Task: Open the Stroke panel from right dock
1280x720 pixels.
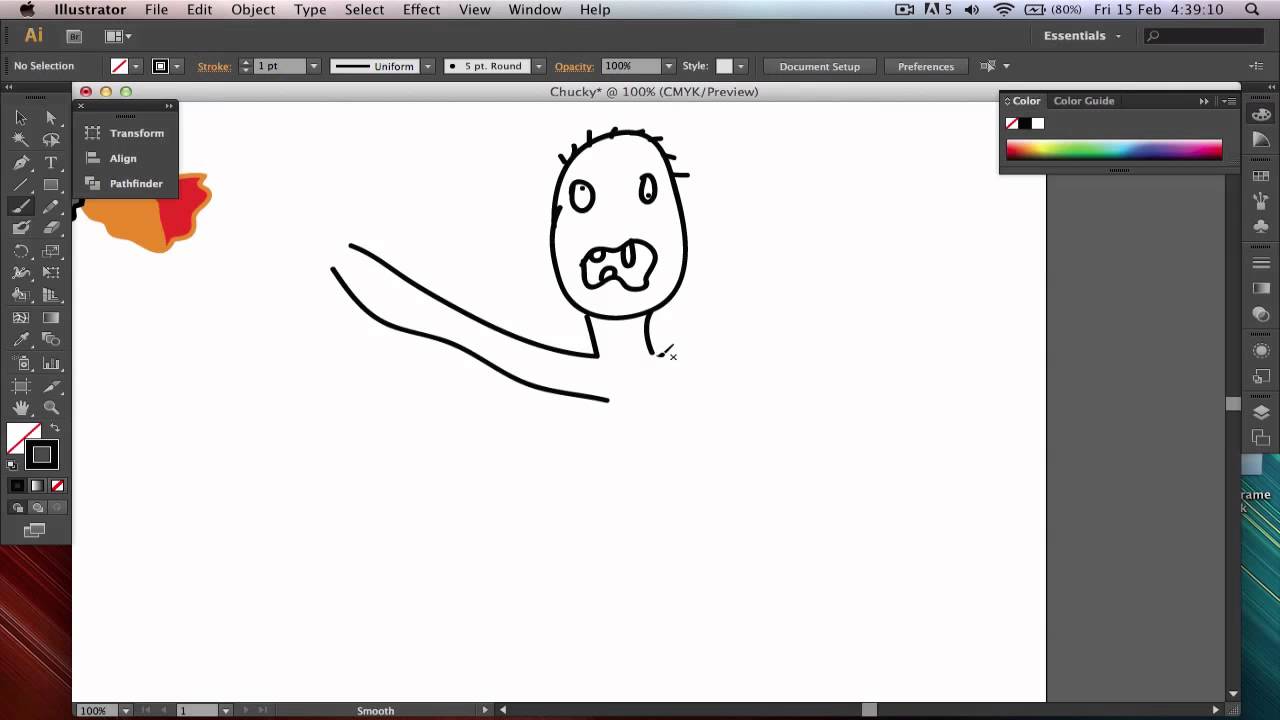Action: [1261, 263]
